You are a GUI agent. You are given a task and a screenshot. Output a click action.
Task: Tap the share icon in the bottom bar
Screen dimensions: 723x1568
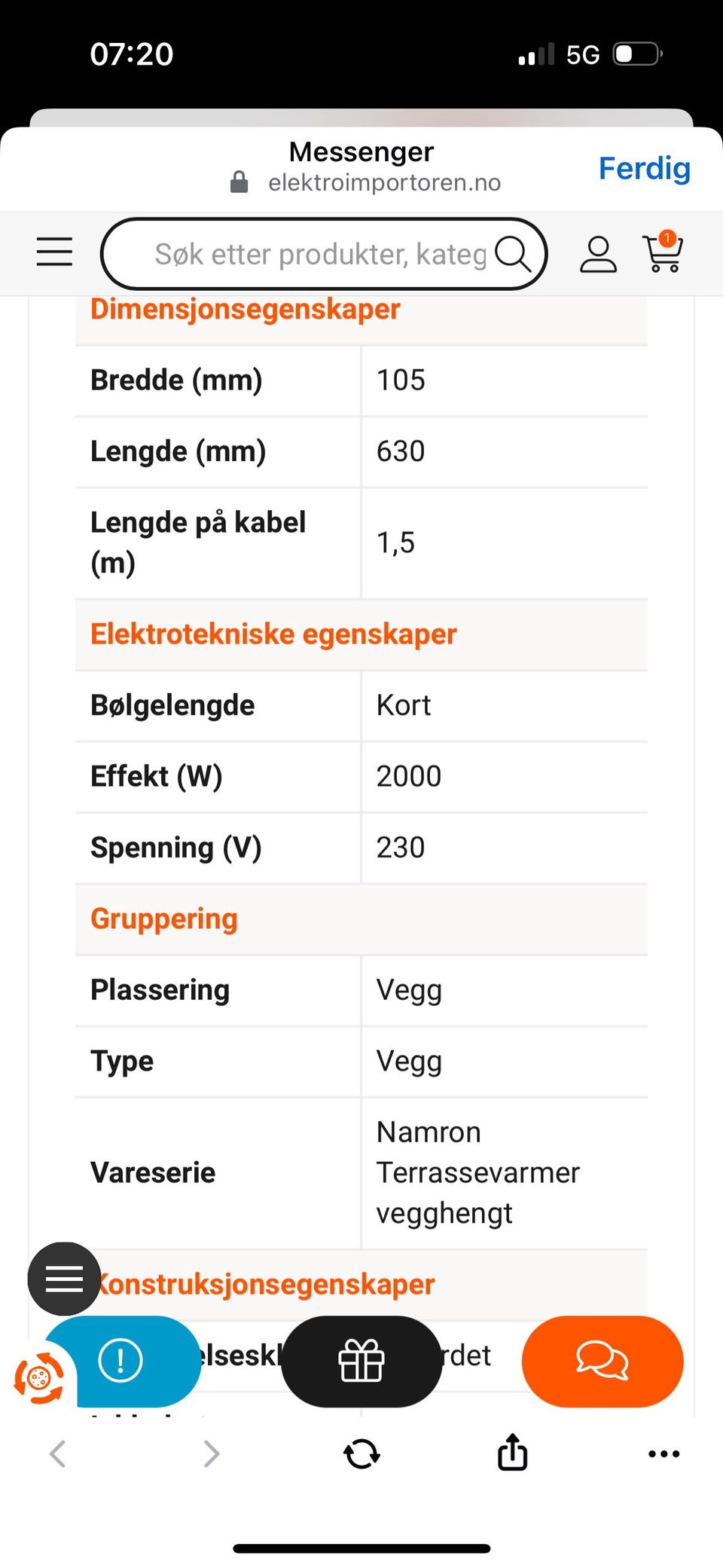(512, 1451)
